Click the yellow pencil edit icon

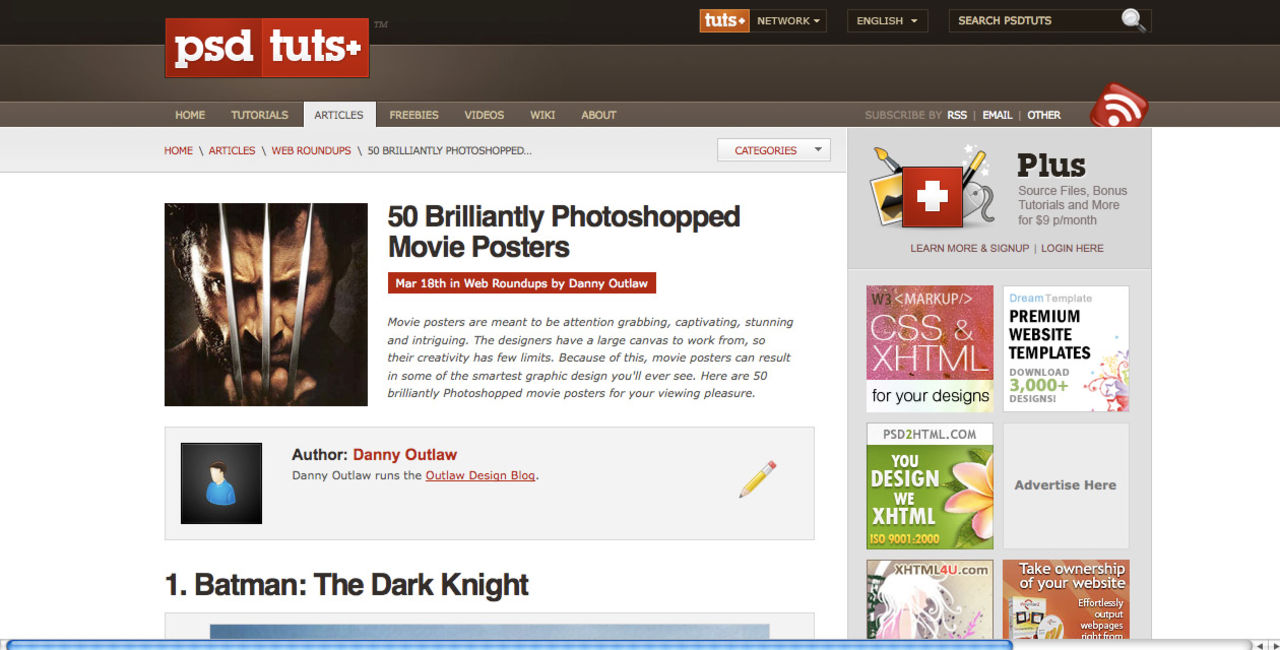coord(757,479)
